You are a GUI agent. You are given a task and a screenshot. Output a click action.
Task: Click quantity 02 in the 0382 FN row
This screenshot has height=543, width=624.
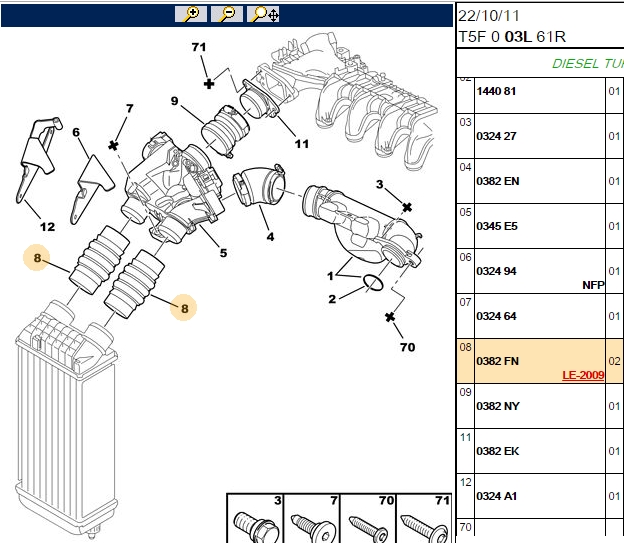[614, 361]
